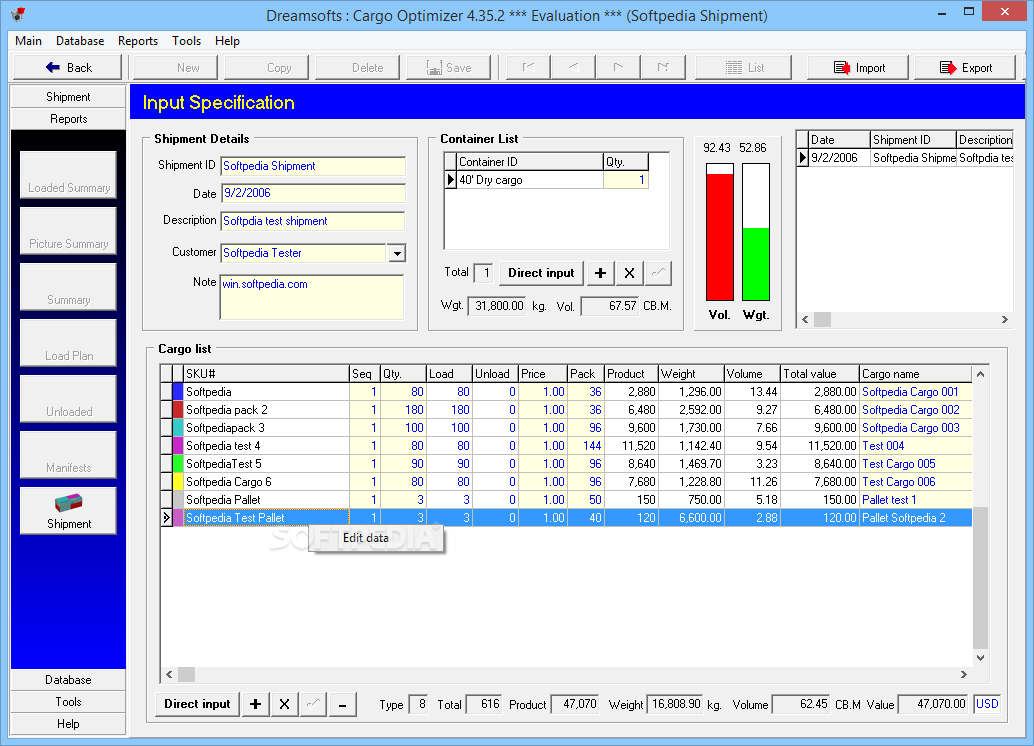Image resolution: width=1034 pixels, height=746 pixels.
Task: Click the red color swatch for Softpedia pack 2
Action: [178, 410]
